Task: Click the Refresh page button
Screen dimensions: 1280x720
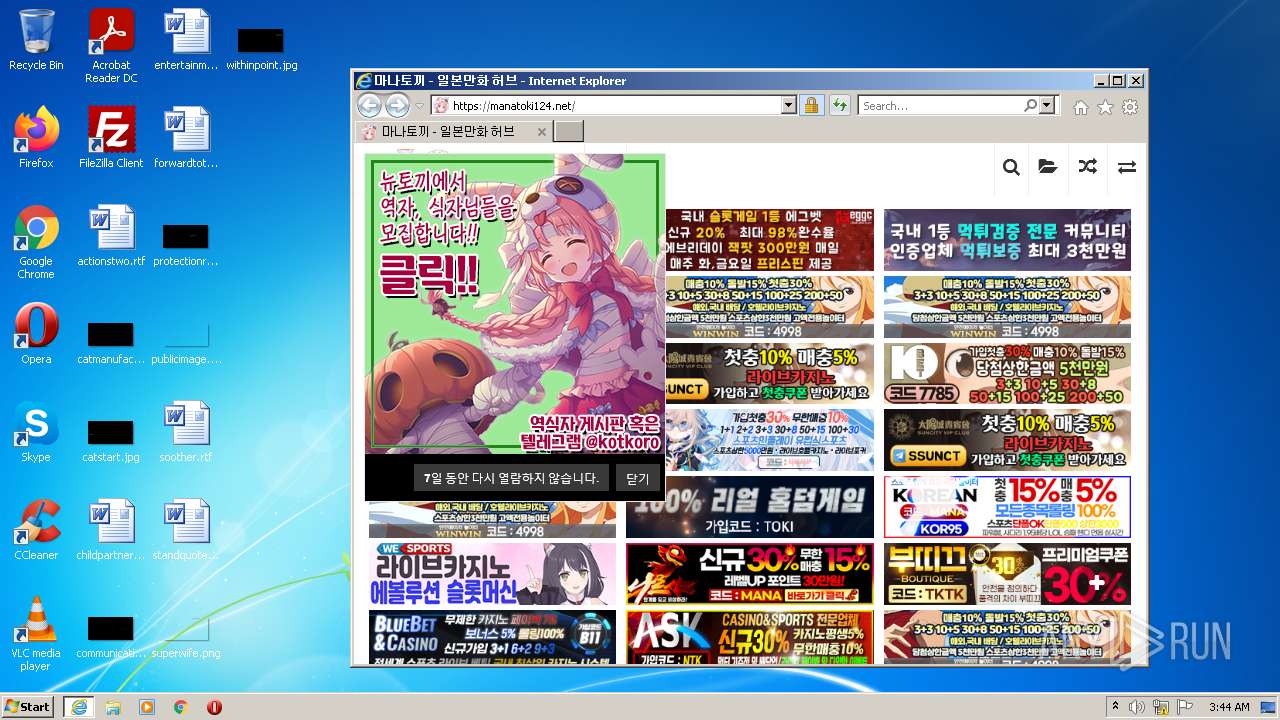Action: point(839,105)
